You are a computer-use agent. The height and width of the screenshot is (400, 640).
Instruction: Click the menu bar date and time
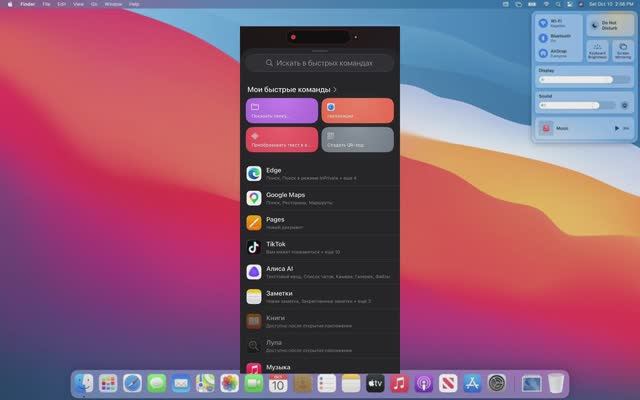coord(611,4)
